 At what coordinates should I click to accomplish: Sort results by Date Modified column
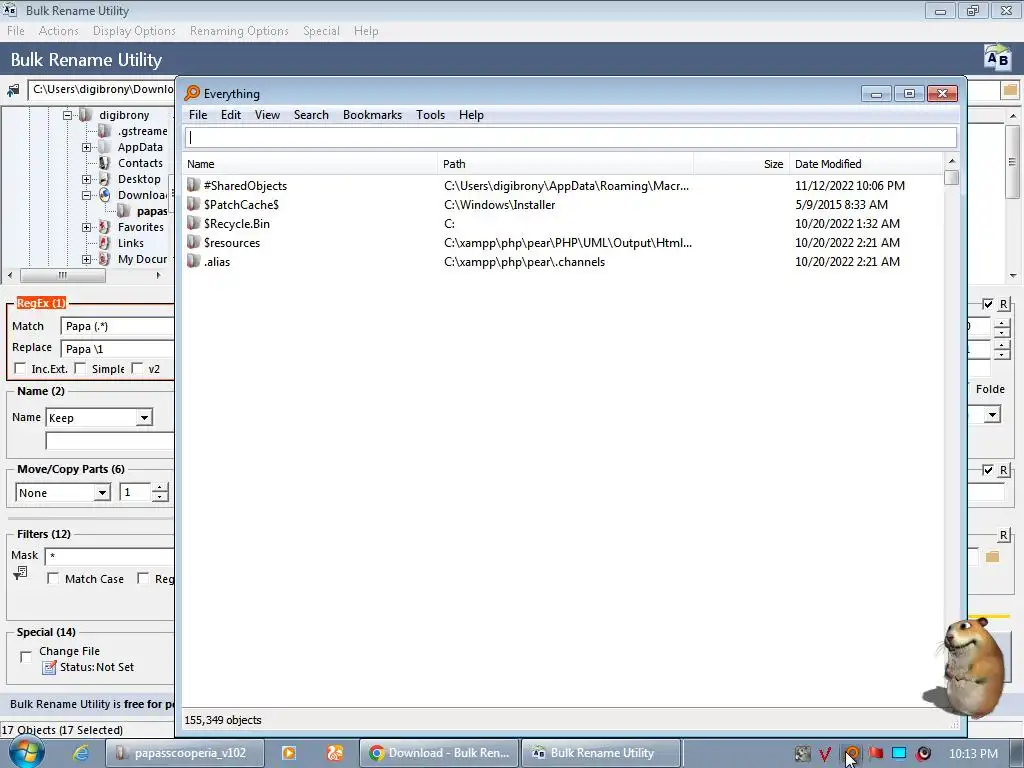[x=867, y=164]
